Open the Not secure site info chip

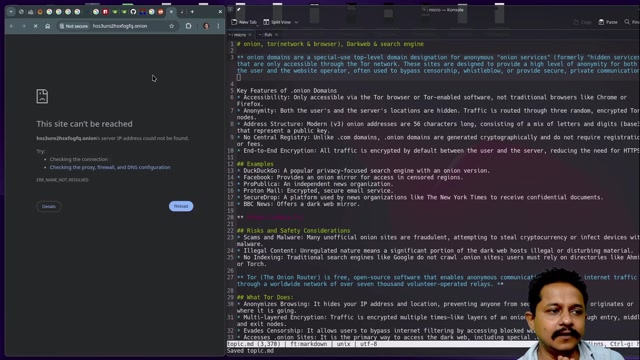point(73,26)
